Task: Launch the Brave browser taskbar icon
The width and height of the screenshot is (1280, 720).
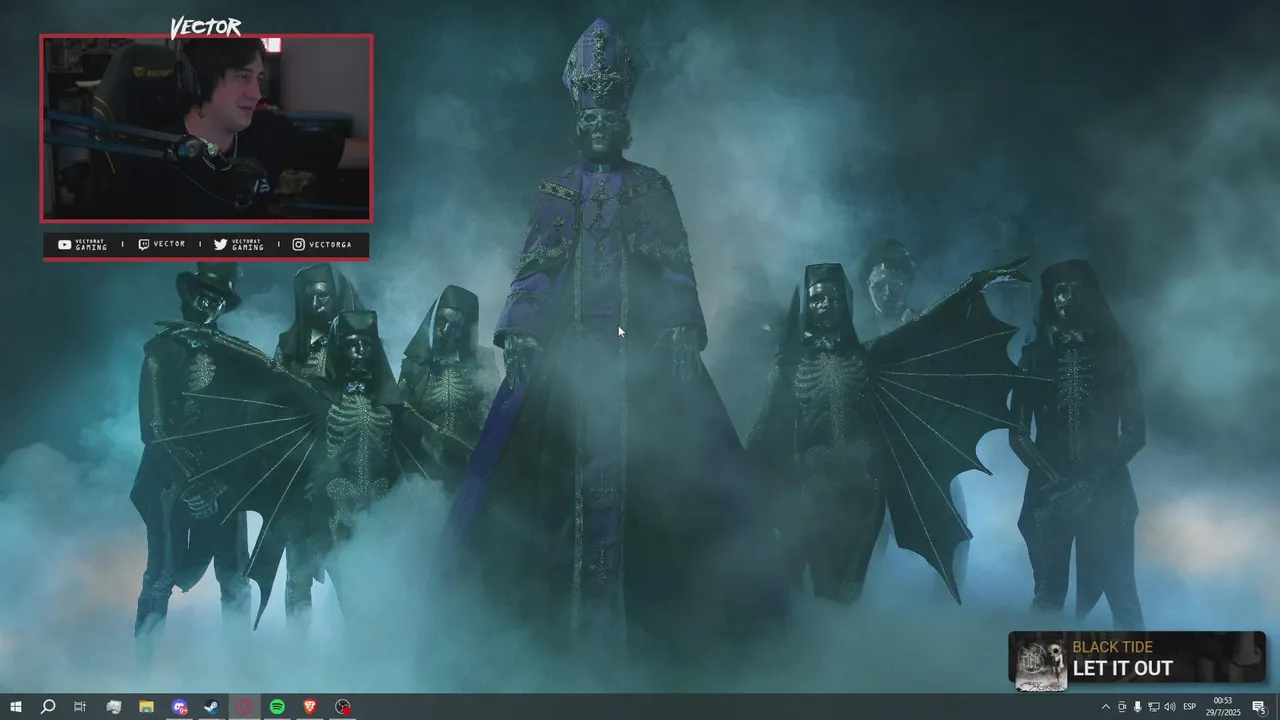Action: click(310, 707)
